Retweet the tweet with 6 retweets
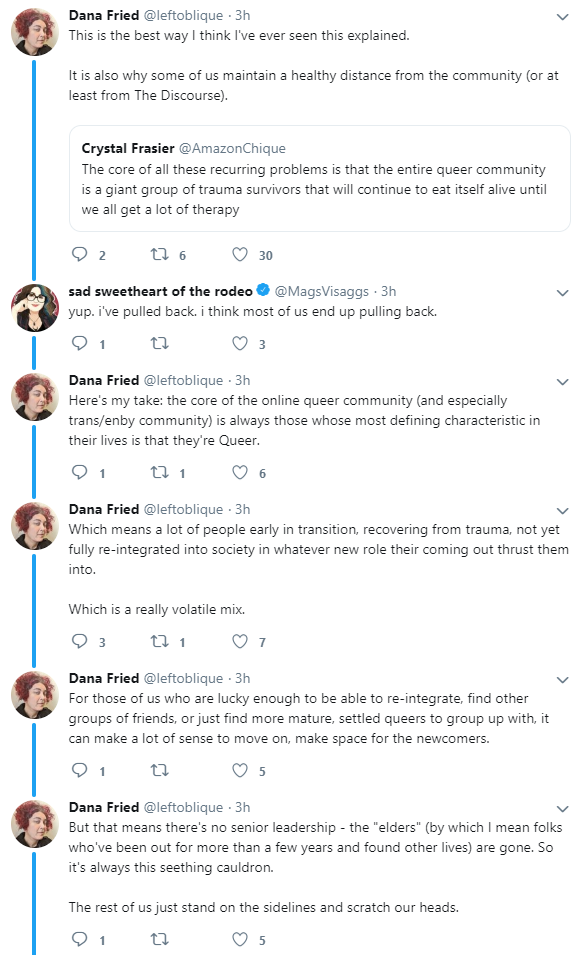The image size is (585, 955). pyautogui.click(x=159, y=254)
